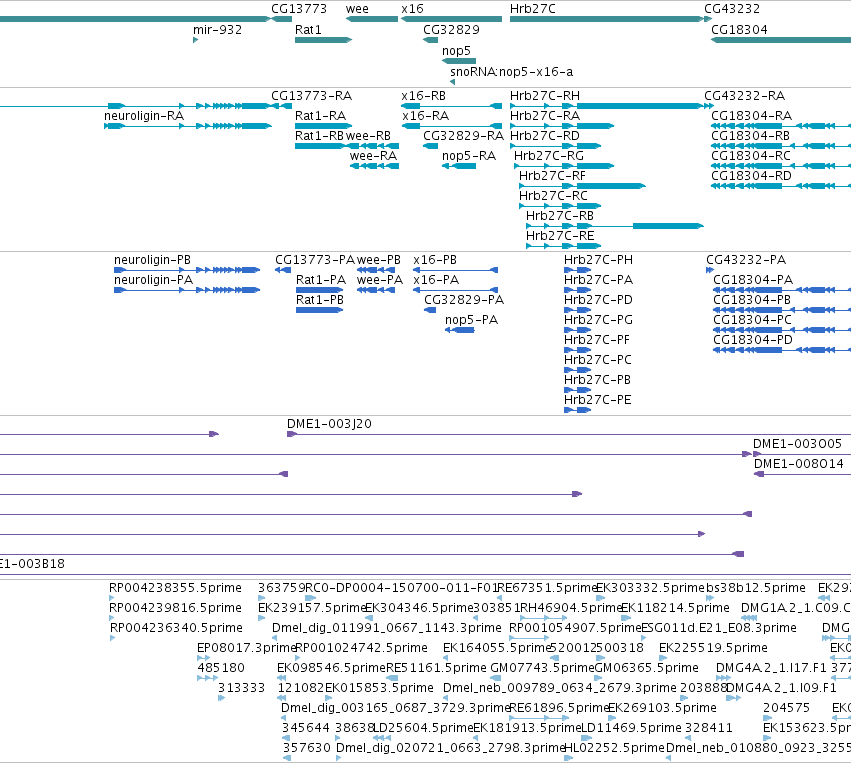Select the Rat1-PB protein label
This screenshot has width=851, height=763.
tap(320, 300)
